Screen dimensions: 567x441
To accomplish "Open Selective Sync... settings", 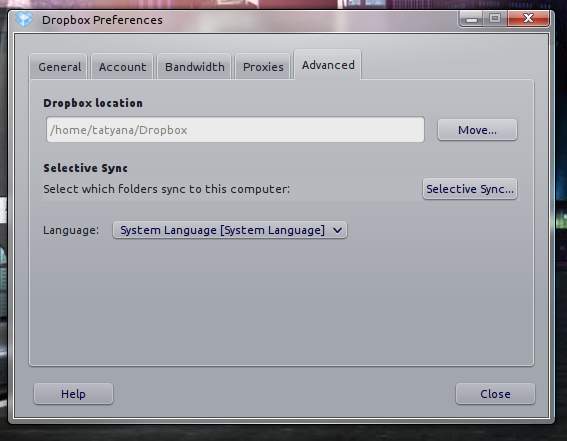I will point(470,189).
